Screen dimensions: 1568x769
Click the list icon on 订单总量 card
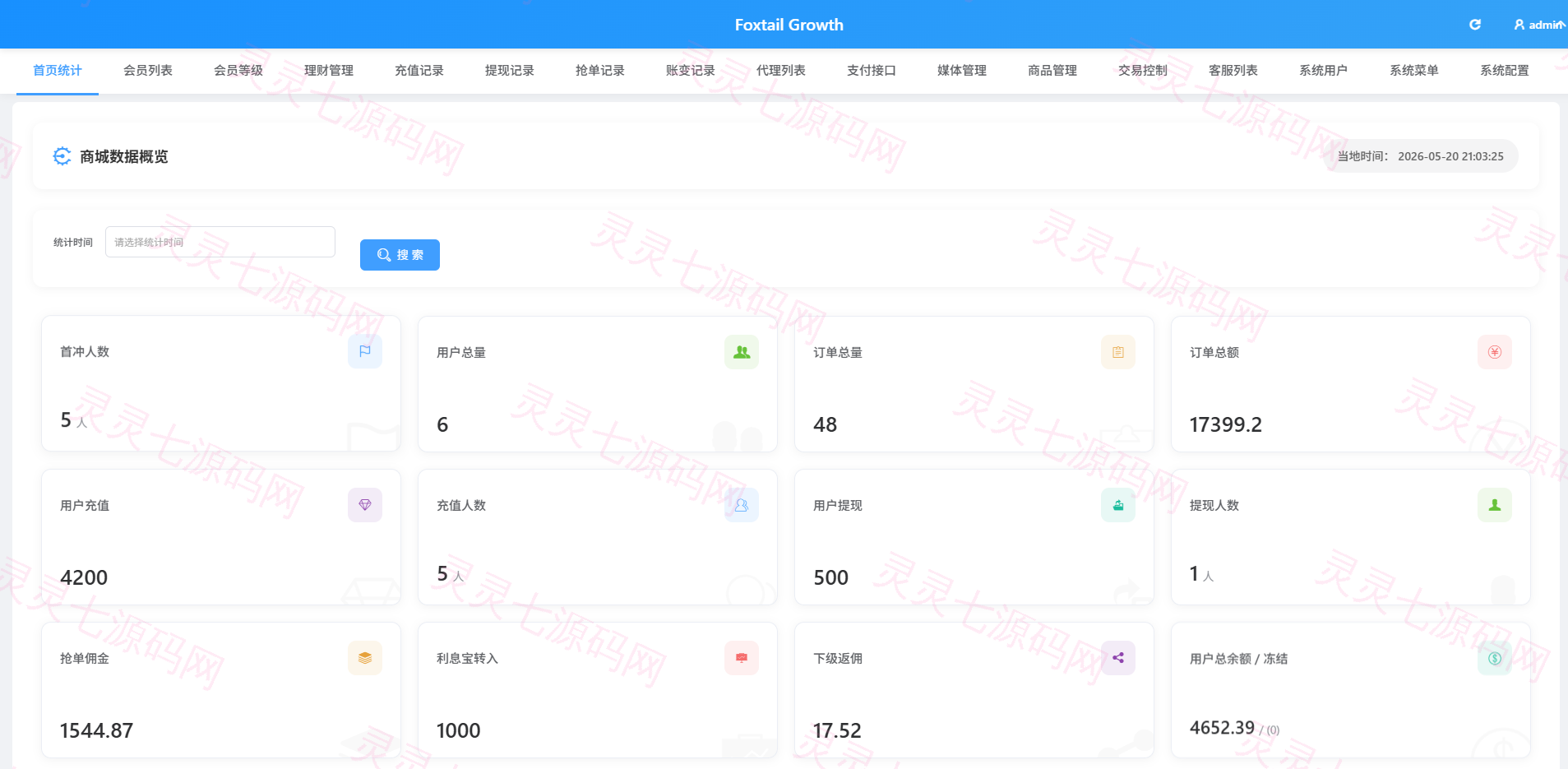tap(1118, 352)
